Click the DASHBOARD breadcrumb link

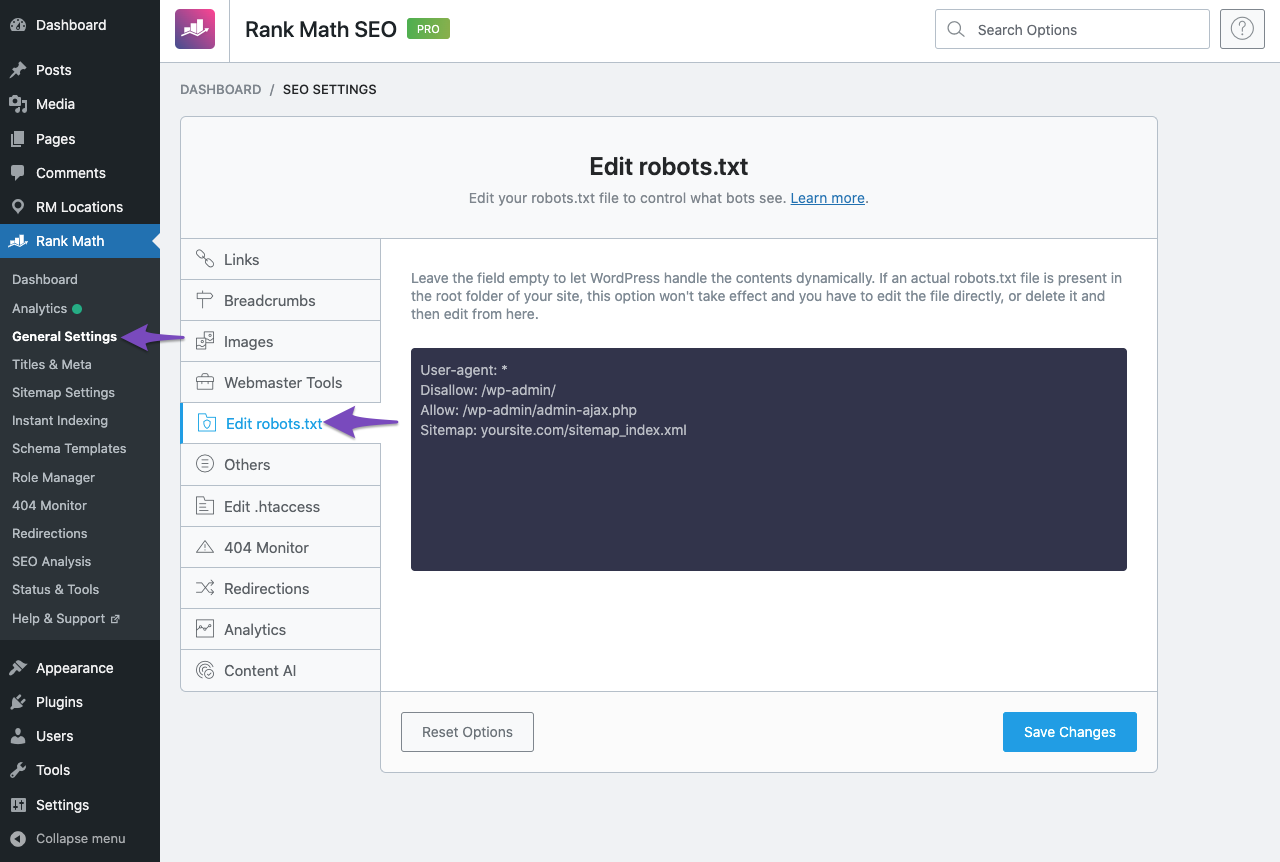coord(220,89)
